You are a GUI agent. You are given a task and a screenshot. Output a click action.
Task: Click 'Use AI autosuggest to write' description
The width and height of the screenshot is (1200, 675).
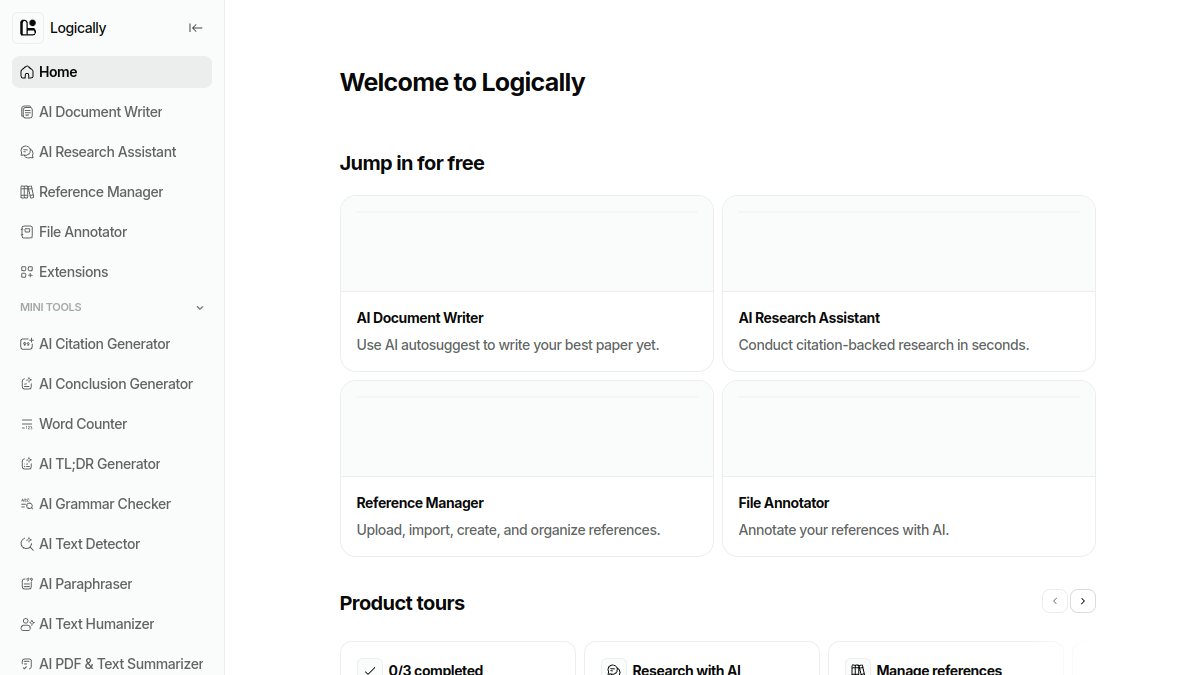[x=508, y=345]
